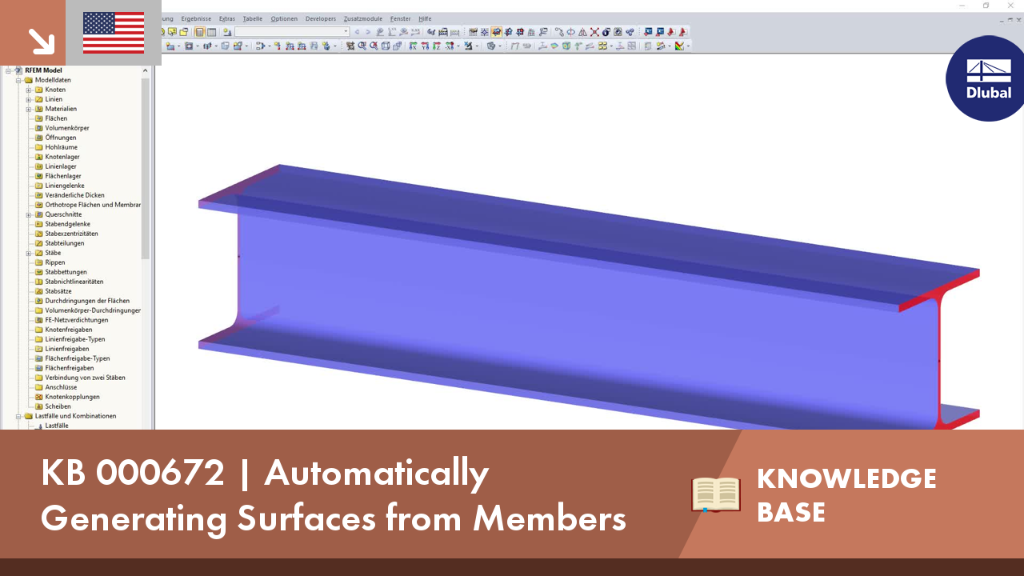This screenshot has width=1024, height=576.
Task: Open the Zusatzmodule menu
Action: pyautogui.click(x=362, y=19)
